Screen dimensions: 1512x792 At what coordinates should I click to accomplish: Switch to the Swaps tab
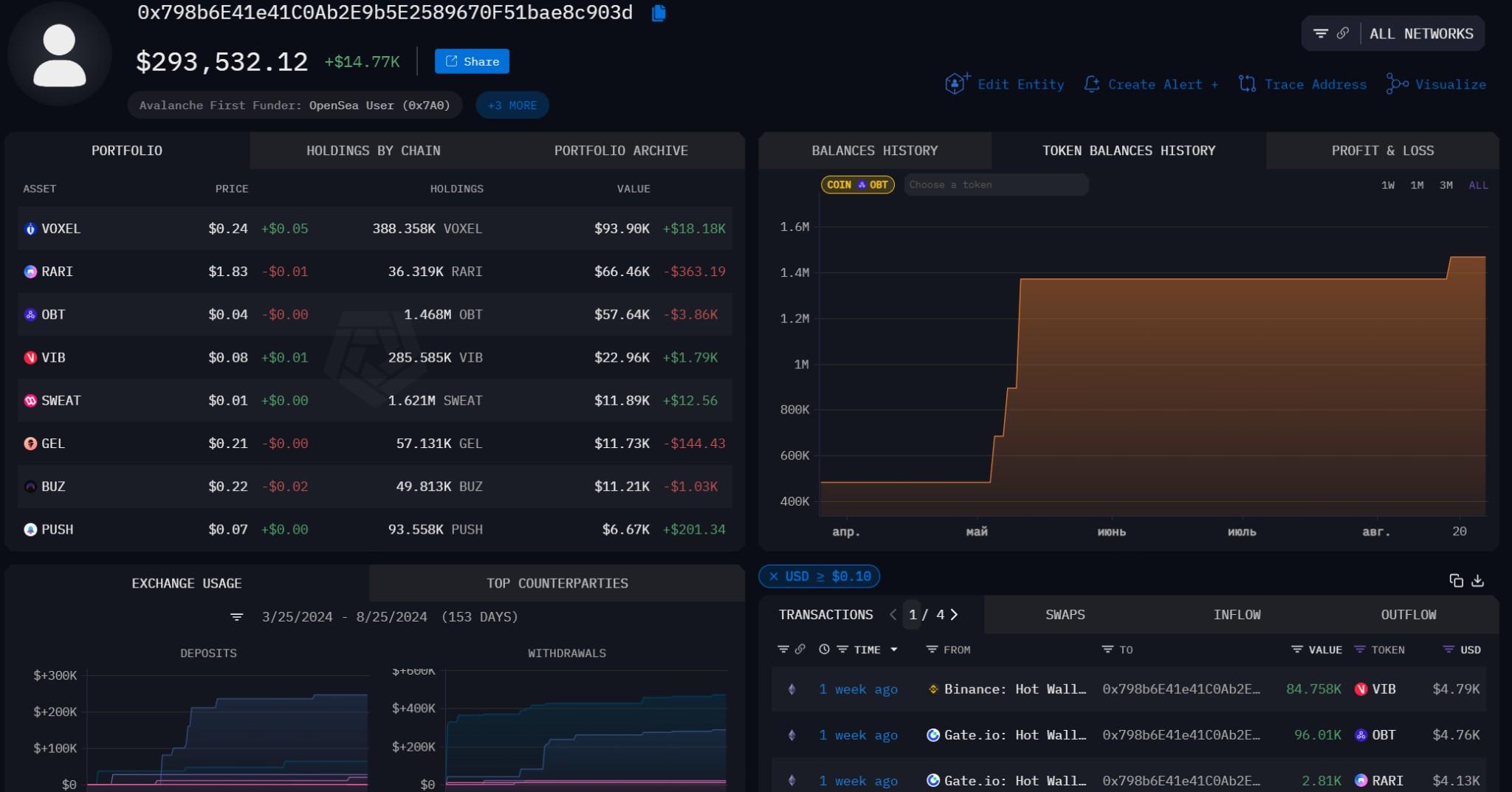[1065, 615]
